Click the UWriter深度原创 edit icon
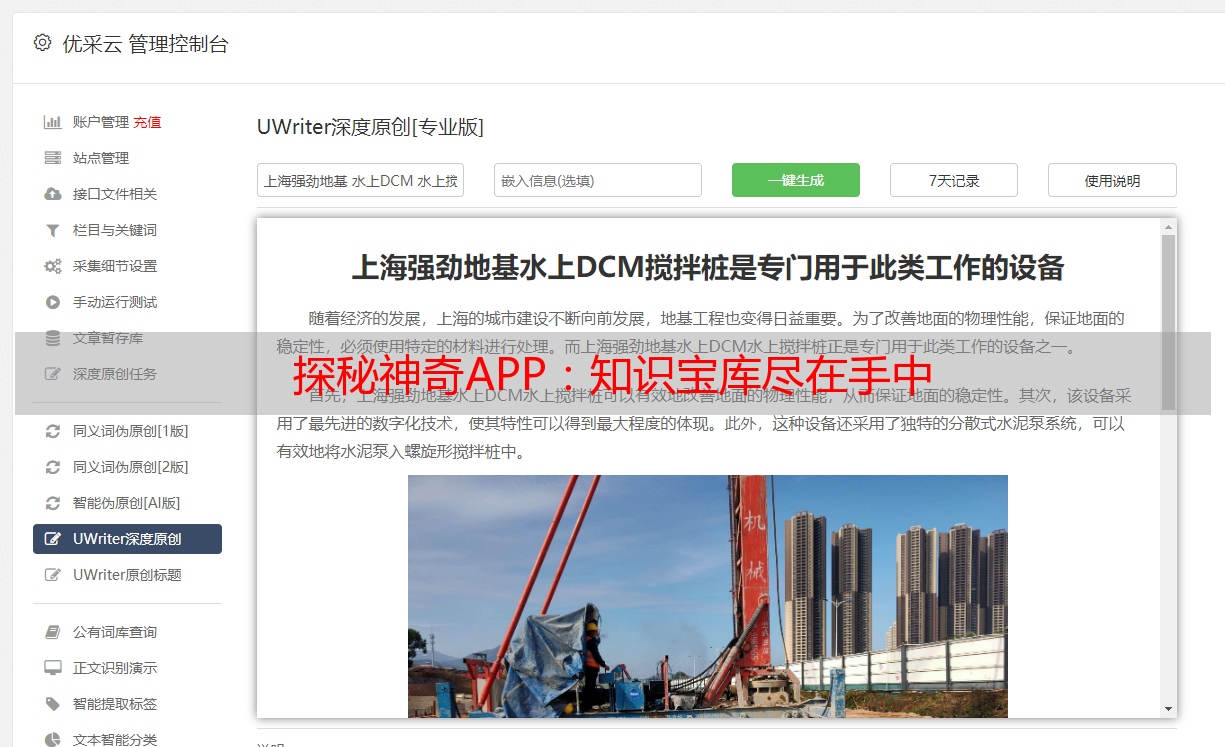 53,539
